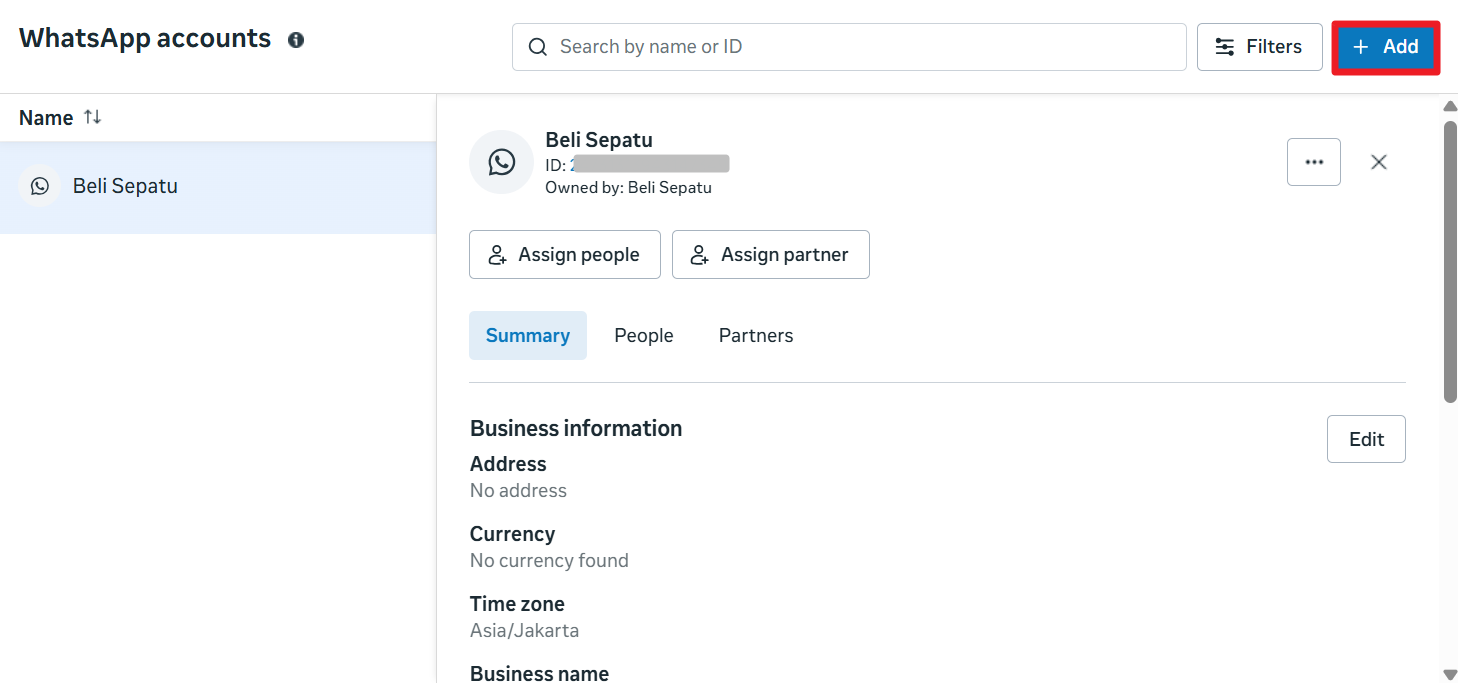Switch to the Summary tab
Viewport: 1458px width, 683px height.
click(527, 336)
